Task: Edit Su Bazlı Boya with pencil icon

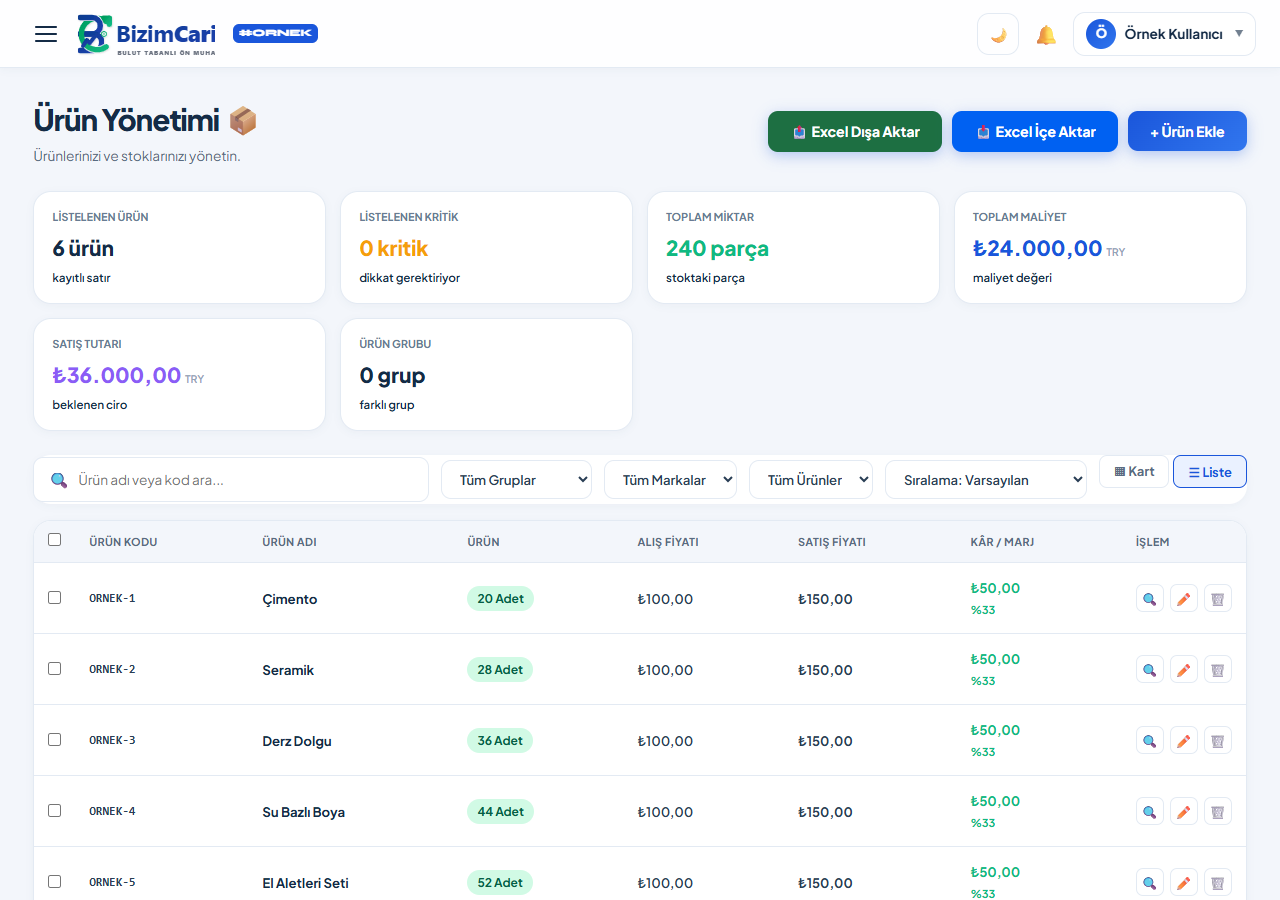Action: (x=1184, y=812)
